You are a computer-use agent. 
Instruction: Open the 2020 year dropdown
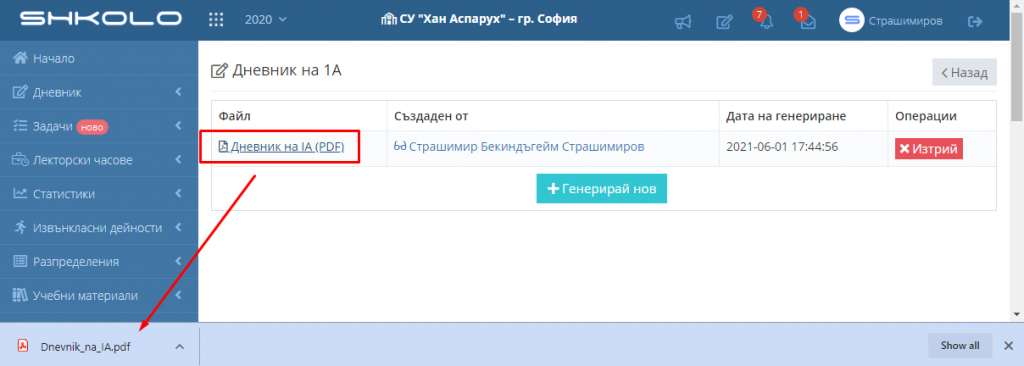coord(265,20)
